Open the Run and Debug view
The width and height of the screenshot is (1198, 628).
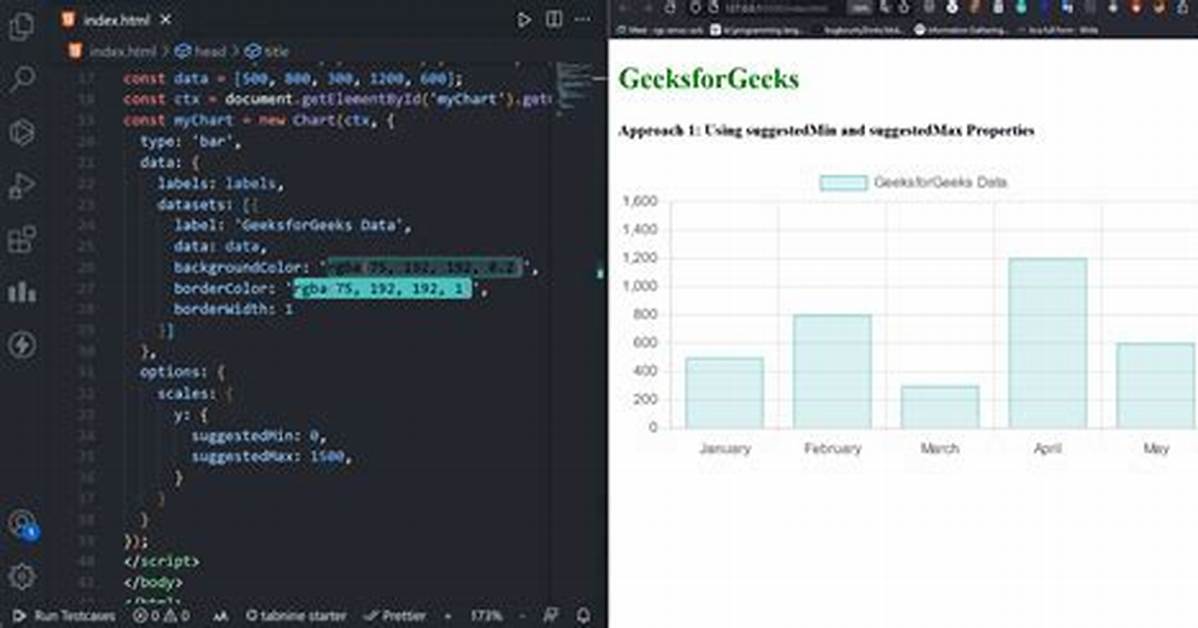pyautogui.click(x=21, y=186)
